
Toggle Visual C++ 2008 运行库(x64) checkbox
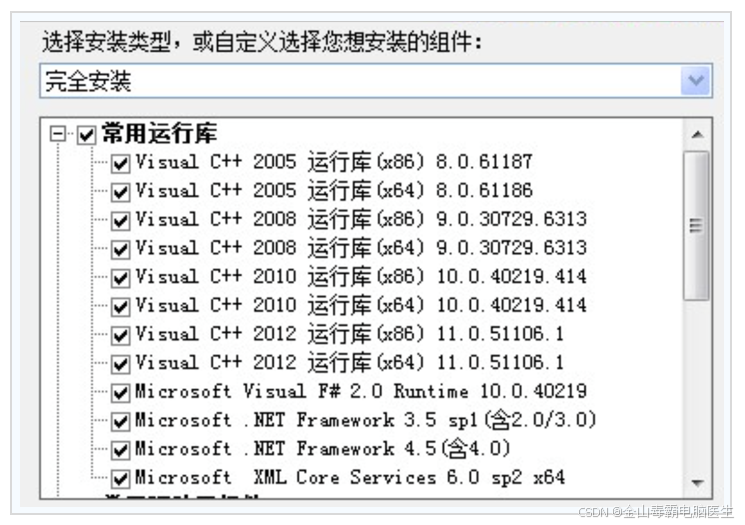click(x=120, y=249)
